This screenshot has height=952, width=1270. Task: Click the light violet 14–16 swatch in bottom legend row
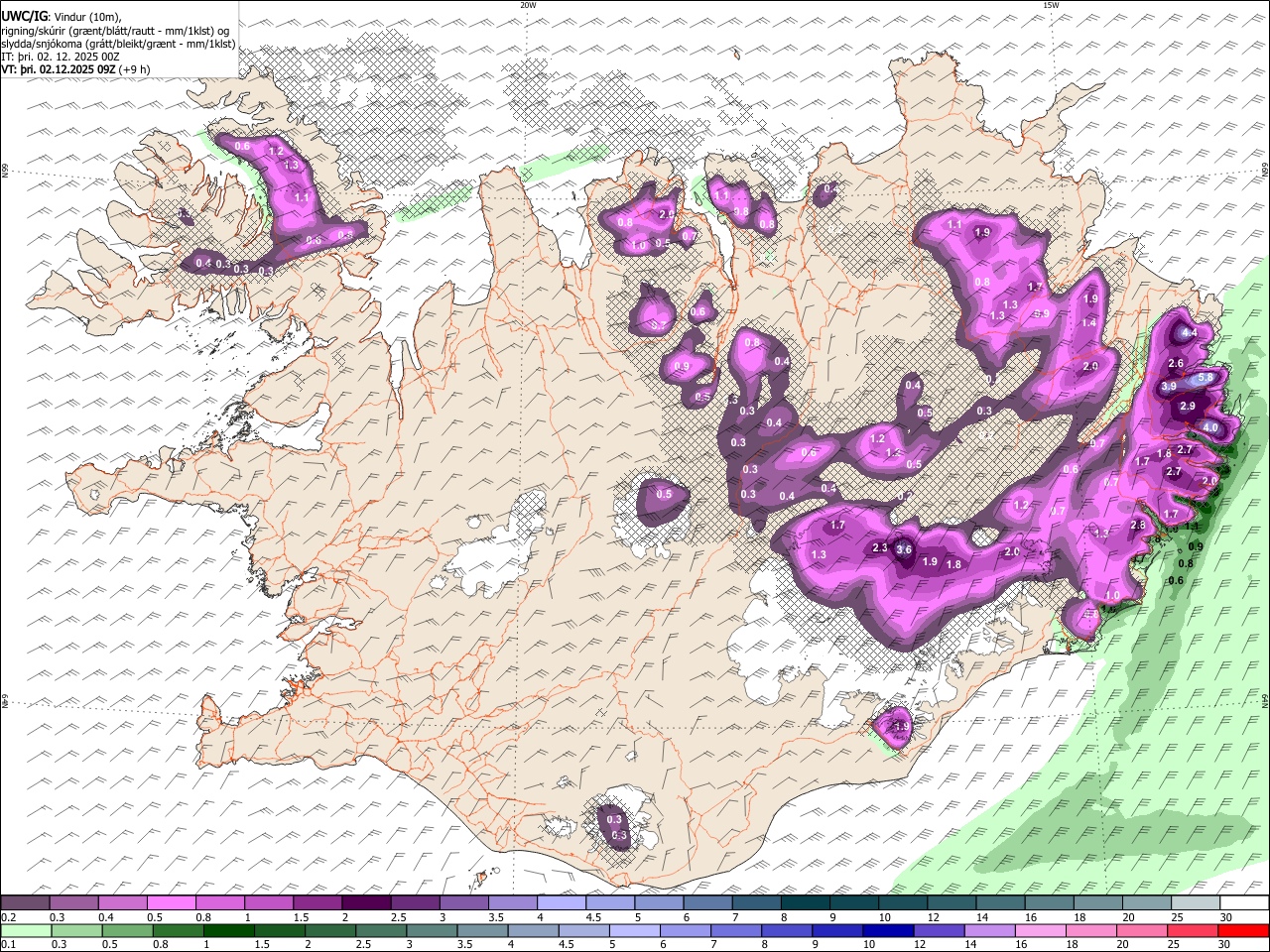coord(991,930)
